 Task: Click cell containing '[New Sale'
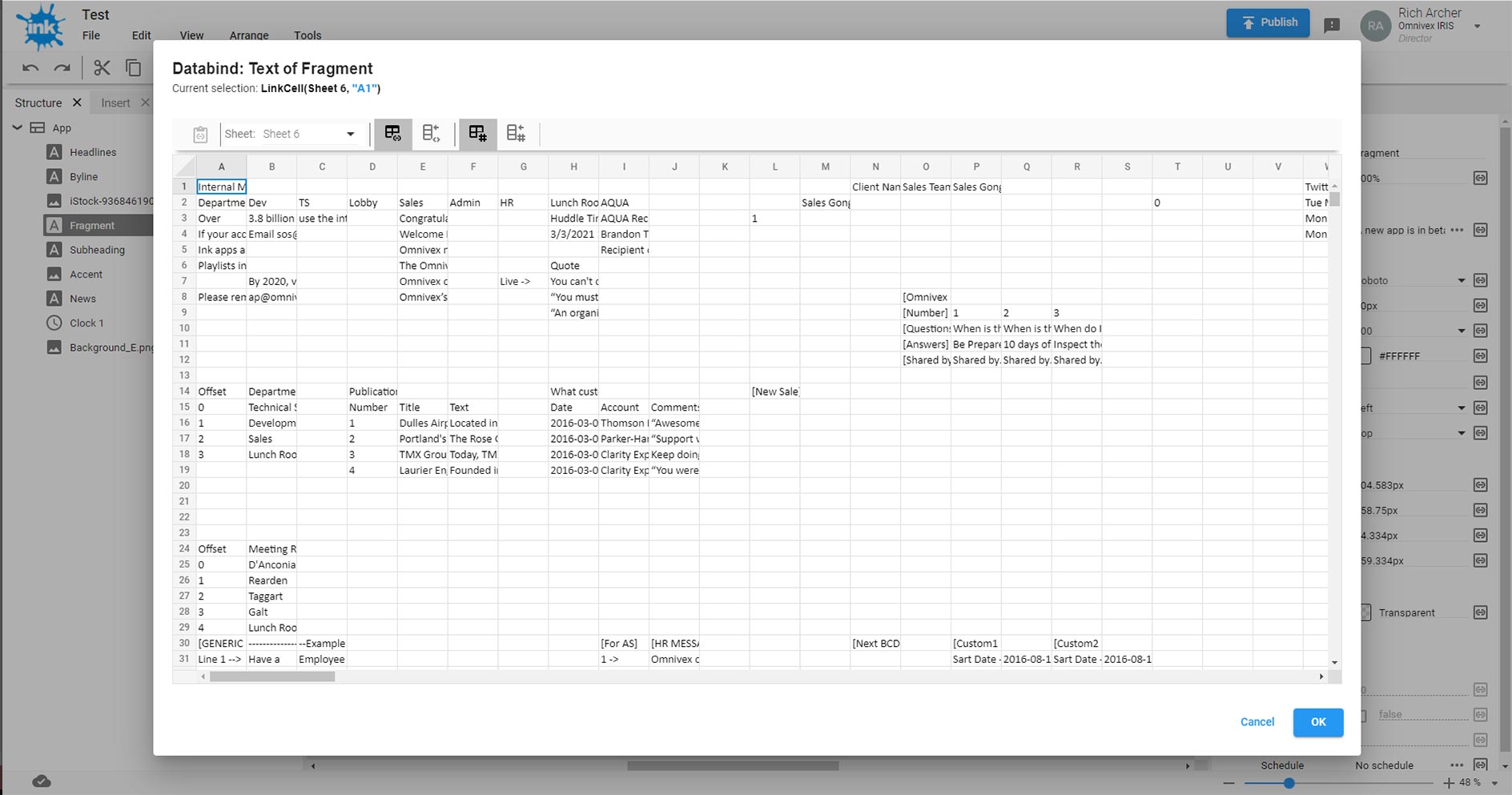click(774, 391)
